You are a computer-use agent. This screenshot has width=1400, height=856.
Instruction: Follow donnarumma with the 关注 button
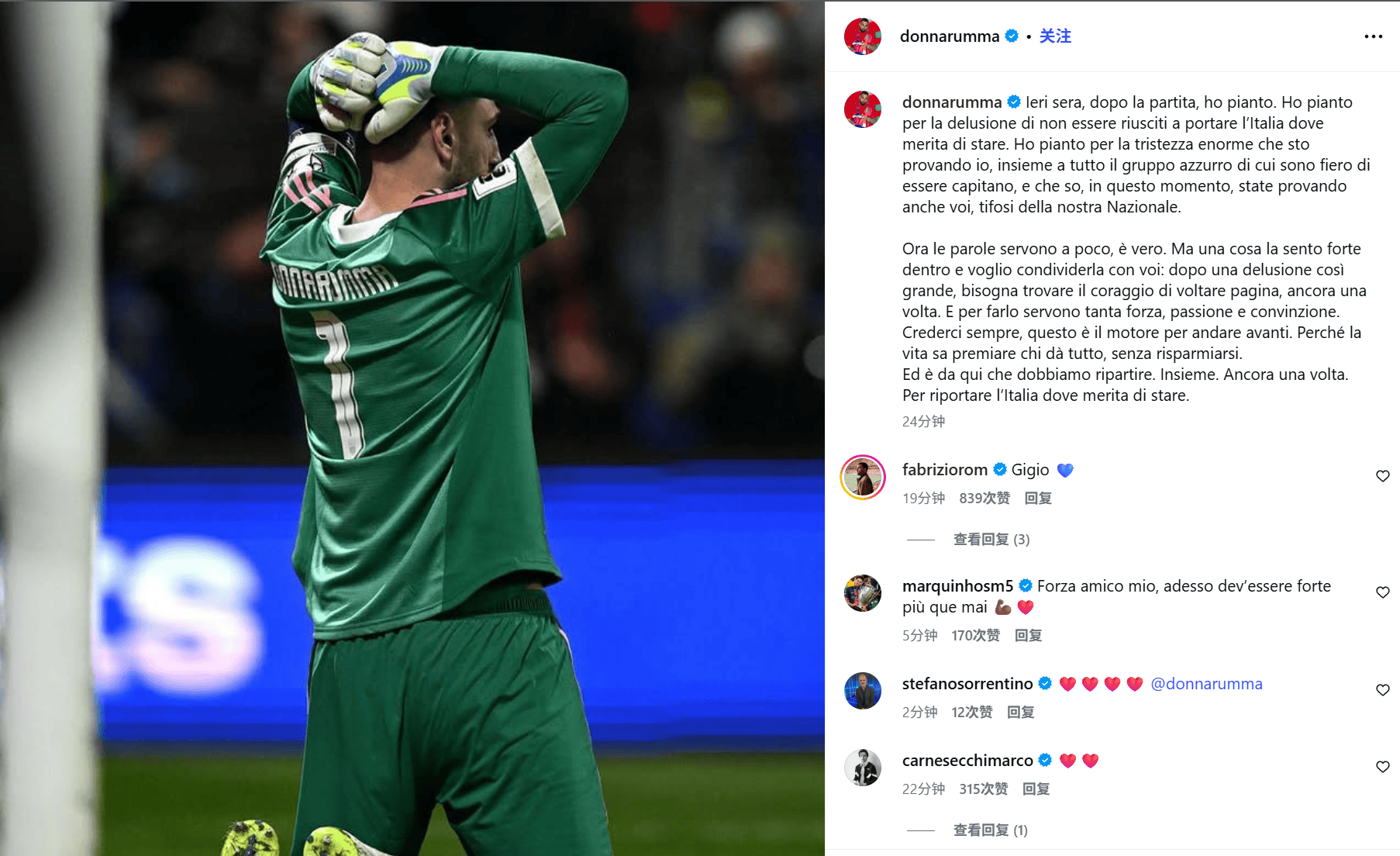tap(1055, 36)
